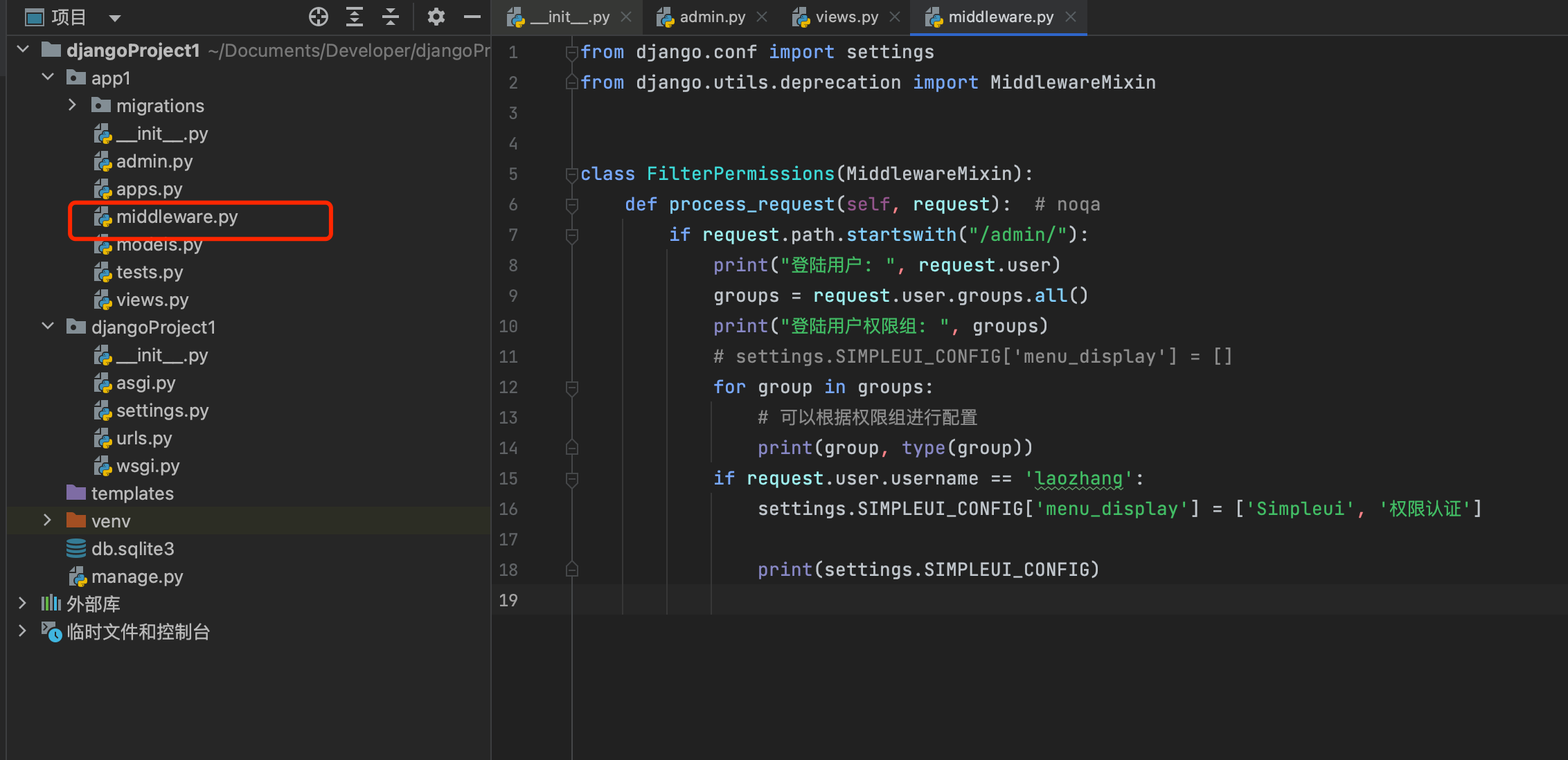Close the middleware.py tab
The width and height of the screenshot is (1568, 760).
pyautogui.click(x=1071, y=17)
